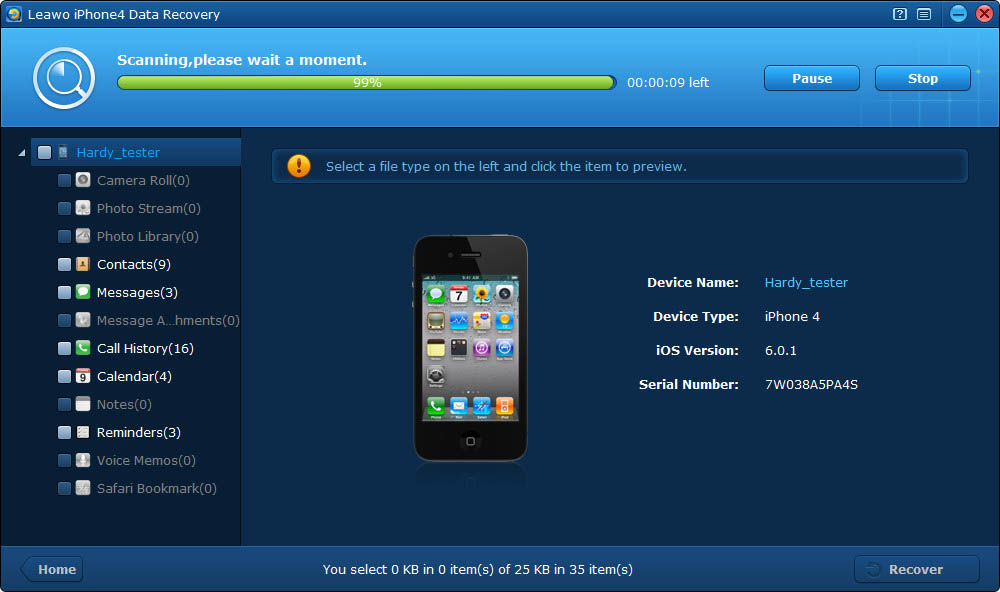The image size is (1000, 592).
Task: Click the Photo Library icon
Action: pos(83,236)
